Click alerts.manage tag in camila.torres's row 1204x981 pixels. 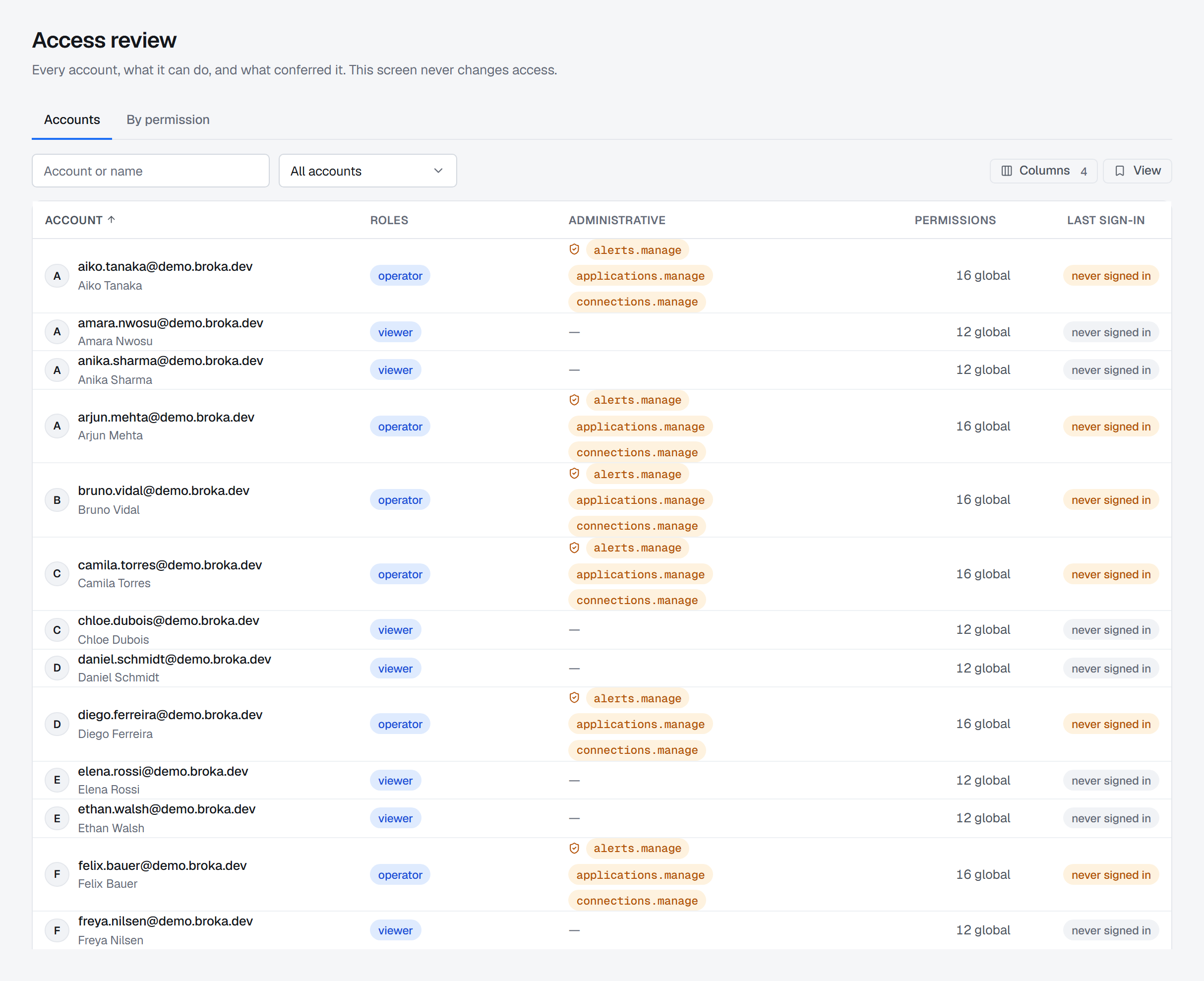[637, 548]
